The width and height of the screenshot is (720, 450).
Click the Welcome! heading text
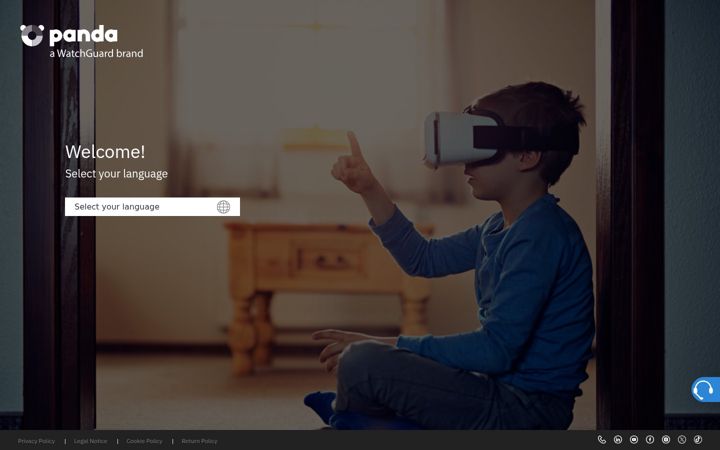tap(105, 152)
